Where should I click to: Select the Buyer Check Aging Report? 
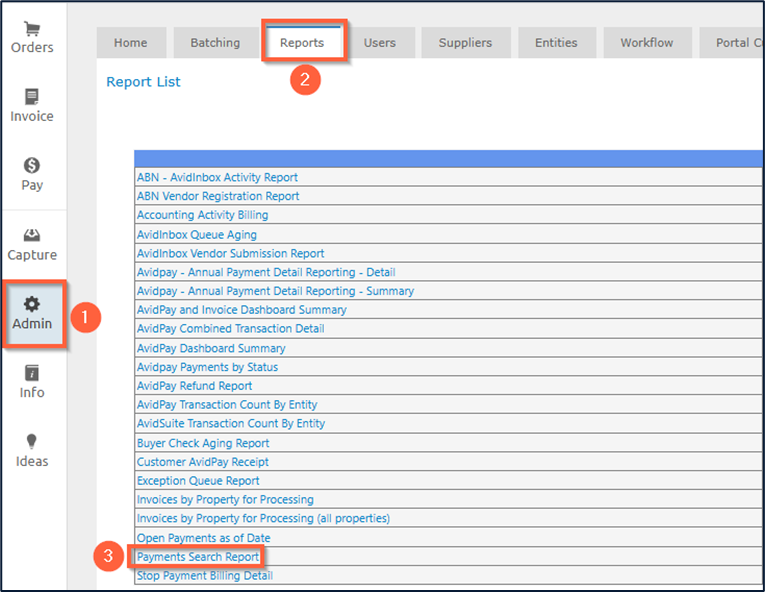(203, 443)
